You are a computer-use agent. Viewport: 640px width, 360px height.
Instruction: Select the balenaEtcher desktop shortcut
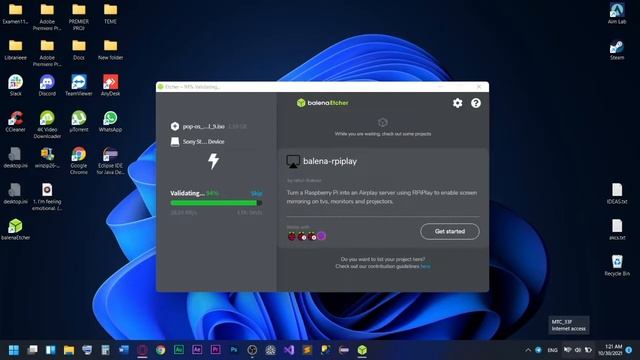(16, 229)
